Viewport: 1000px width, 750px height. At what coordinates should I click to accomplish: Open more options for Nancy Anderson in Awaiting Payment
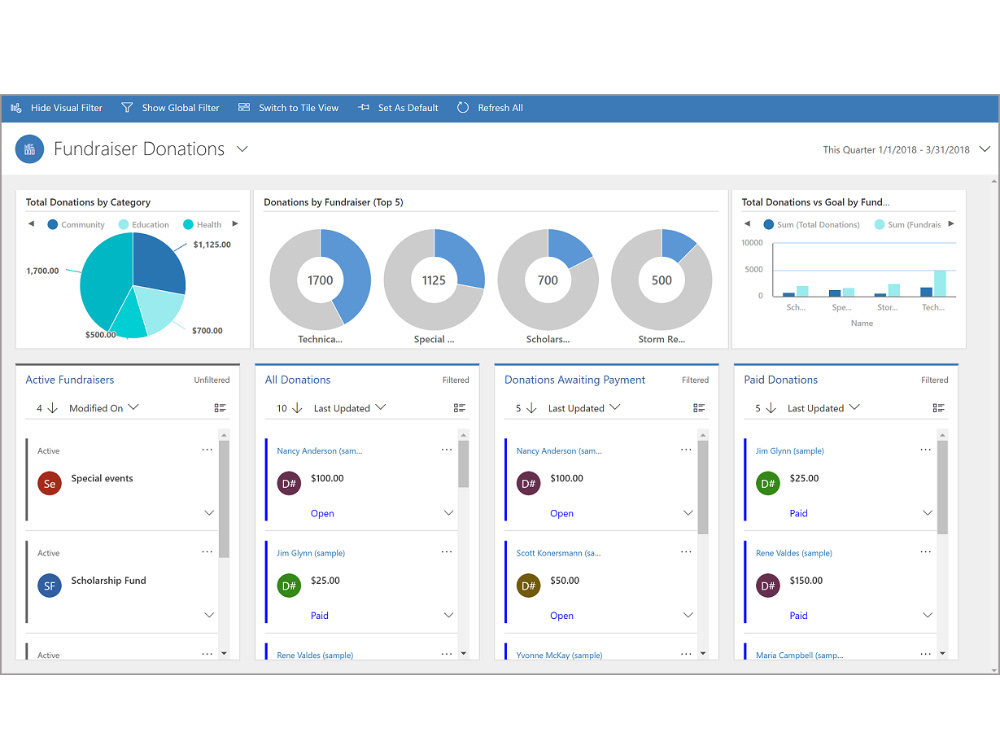[x=686, y=450]
